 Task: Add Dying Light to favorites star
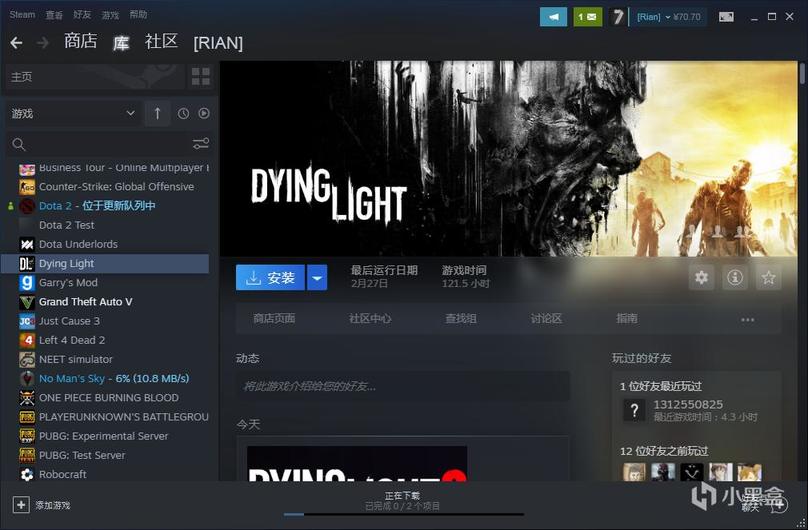pos(768,278)
